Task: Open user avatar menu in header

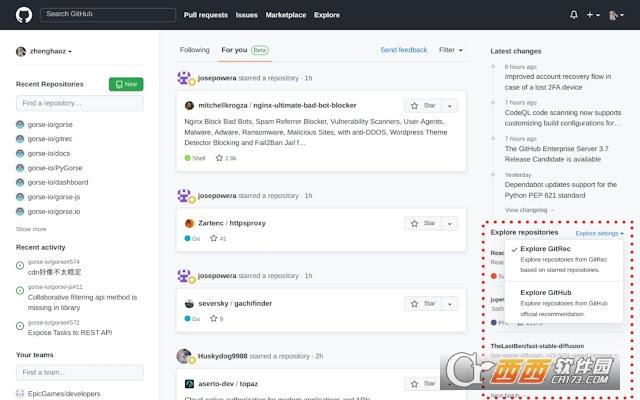Action: tap(616, 15)
